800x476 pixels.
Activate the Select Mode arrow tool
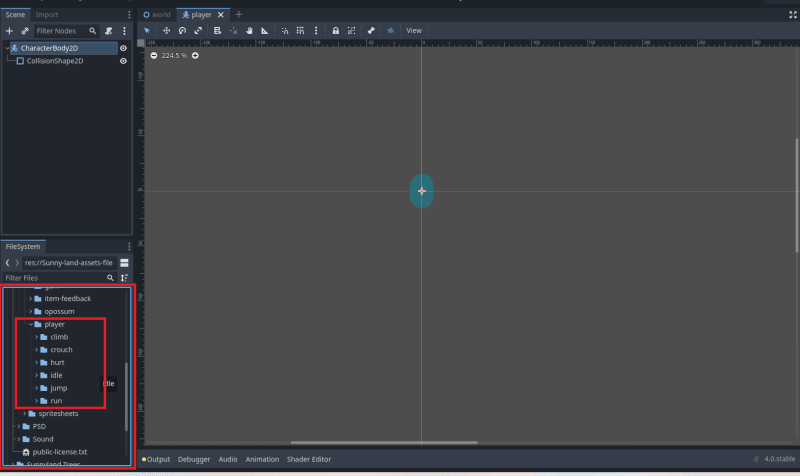pyautogui.click(x=147, y=31)
